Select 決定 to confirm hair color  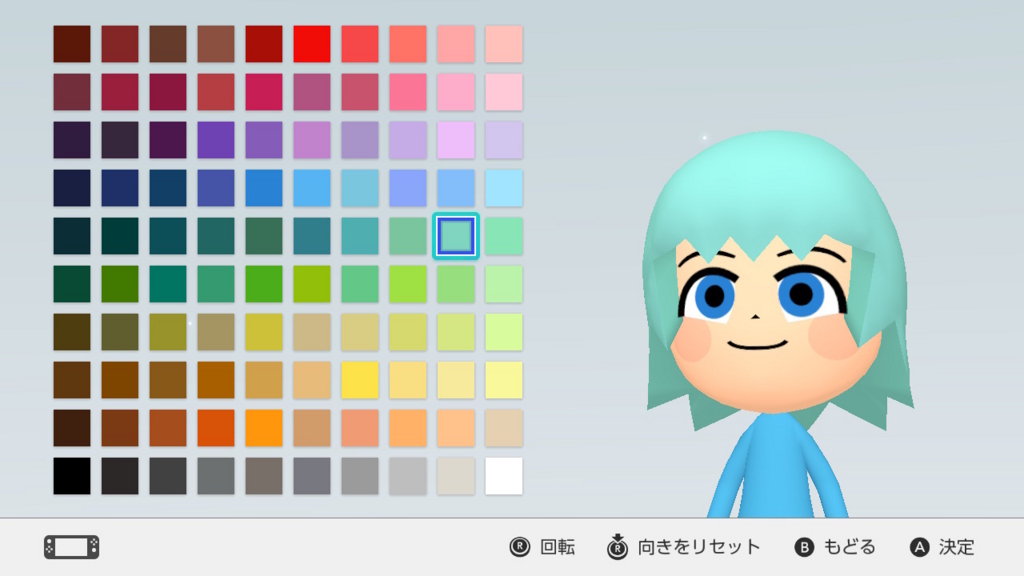[957, 547]
